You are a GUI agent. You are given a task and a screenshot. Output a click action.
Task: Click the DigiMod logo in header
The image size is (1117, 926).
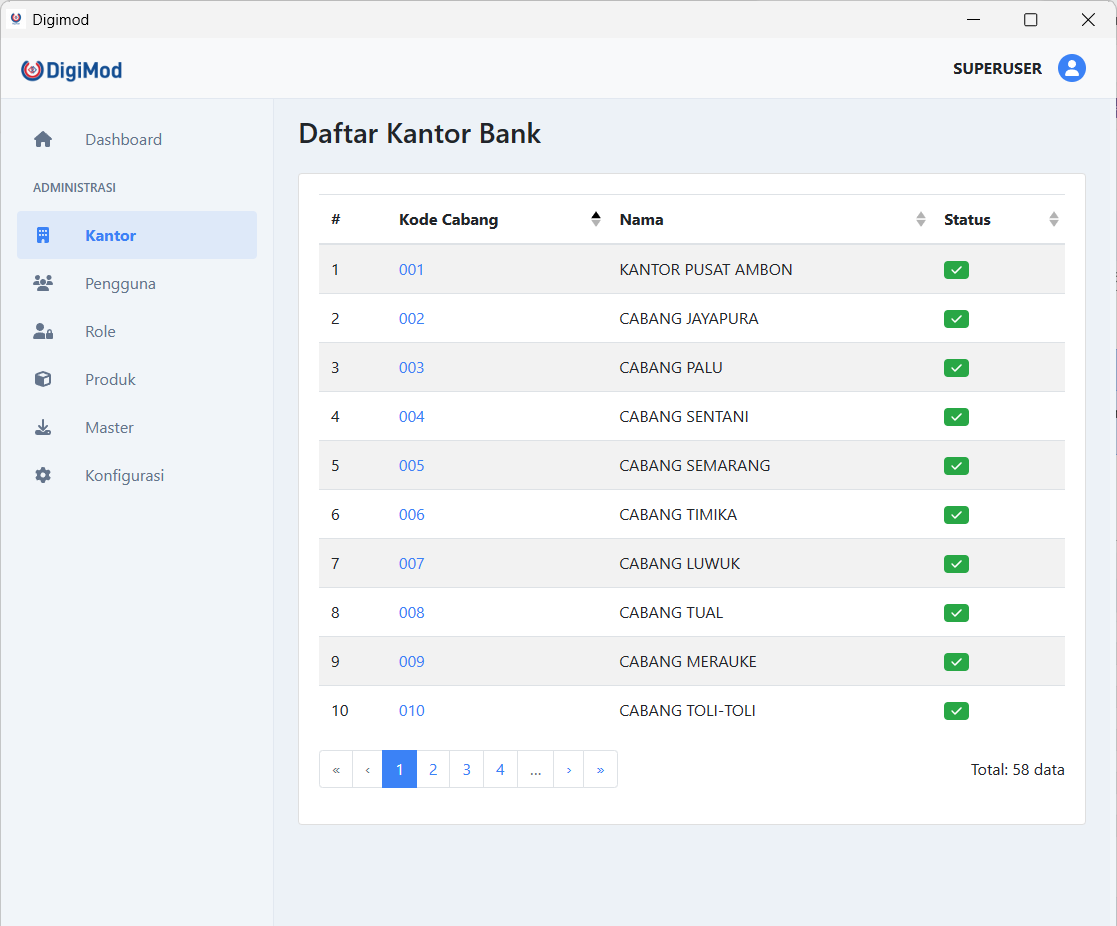(72, 70)
